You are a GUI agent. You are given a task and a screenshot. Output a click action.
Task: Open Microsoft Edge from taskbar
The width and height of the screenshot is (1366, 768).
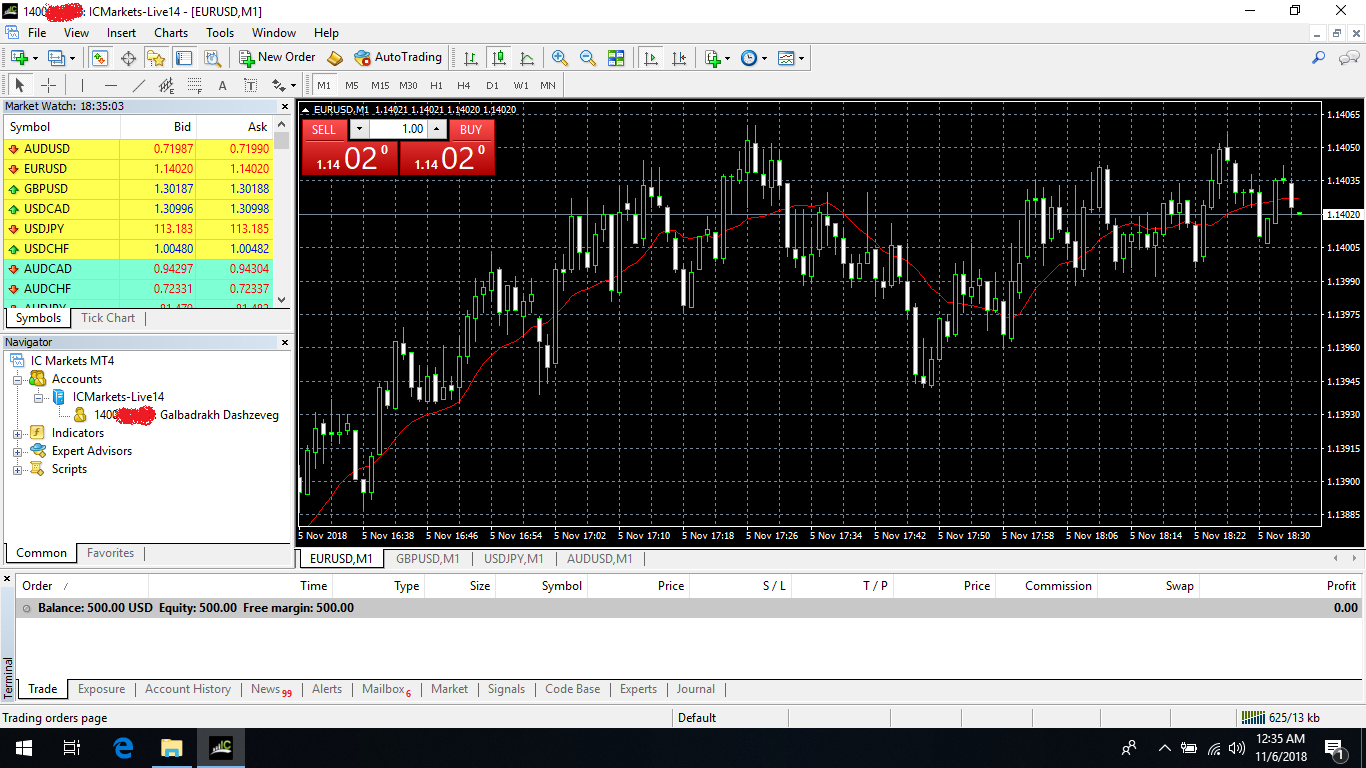point(124,748)
